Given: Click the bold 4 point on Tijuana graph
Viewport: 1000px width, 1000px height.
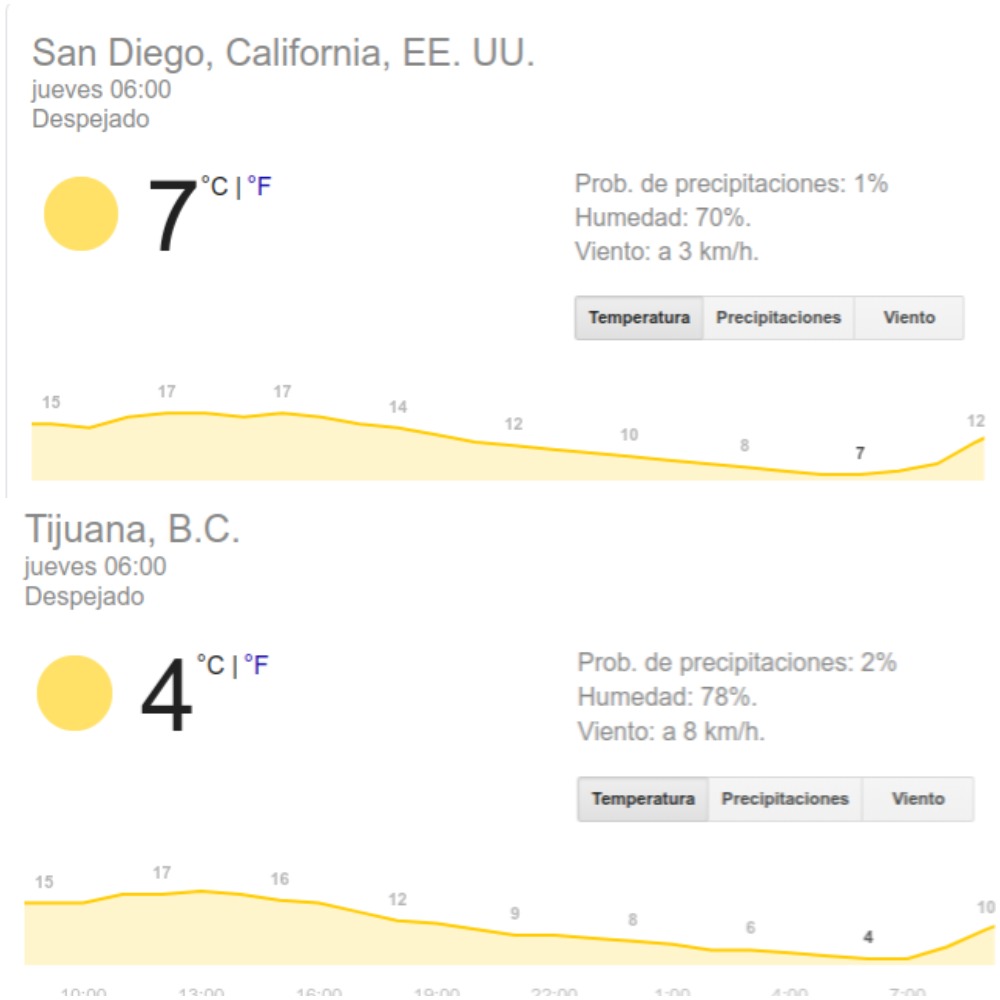Looking at the screenshot, I should click(868, 937).
